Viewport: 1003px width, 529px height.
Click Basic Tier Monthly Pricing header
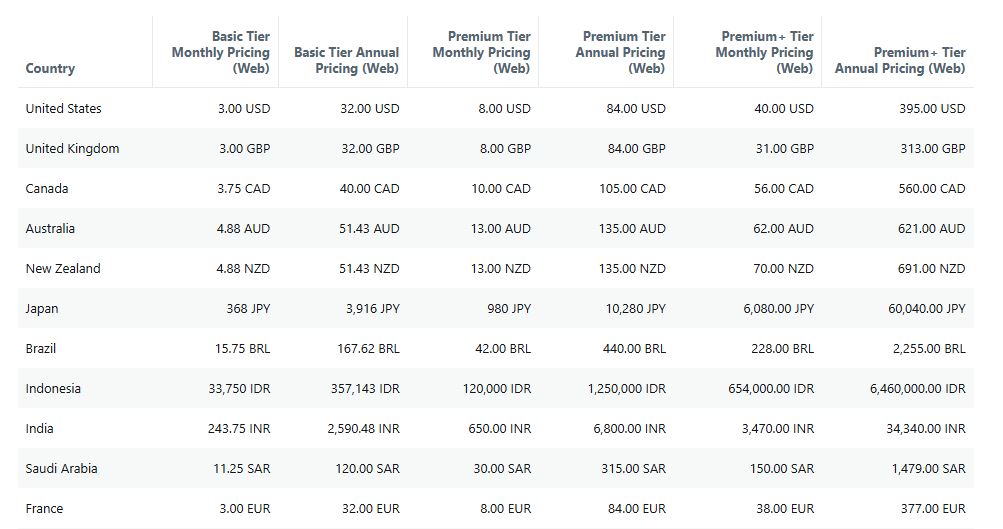click(x=220, y=52)
